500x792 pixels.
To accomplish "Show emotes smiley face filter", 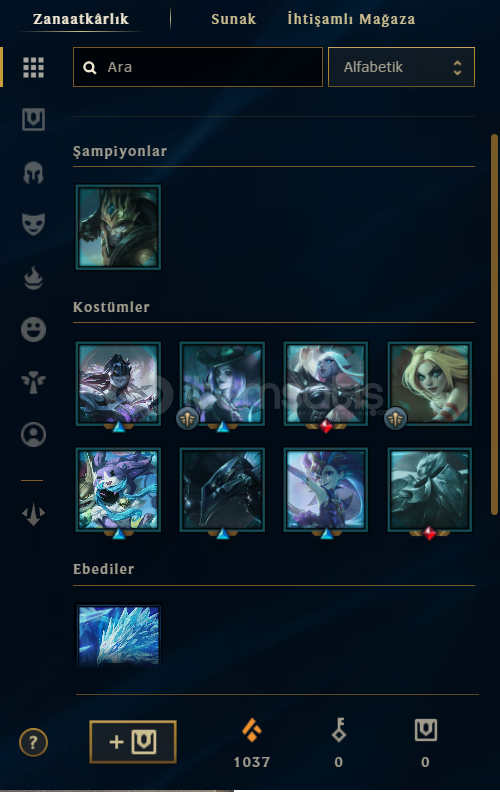I will [x=33, y=330].
